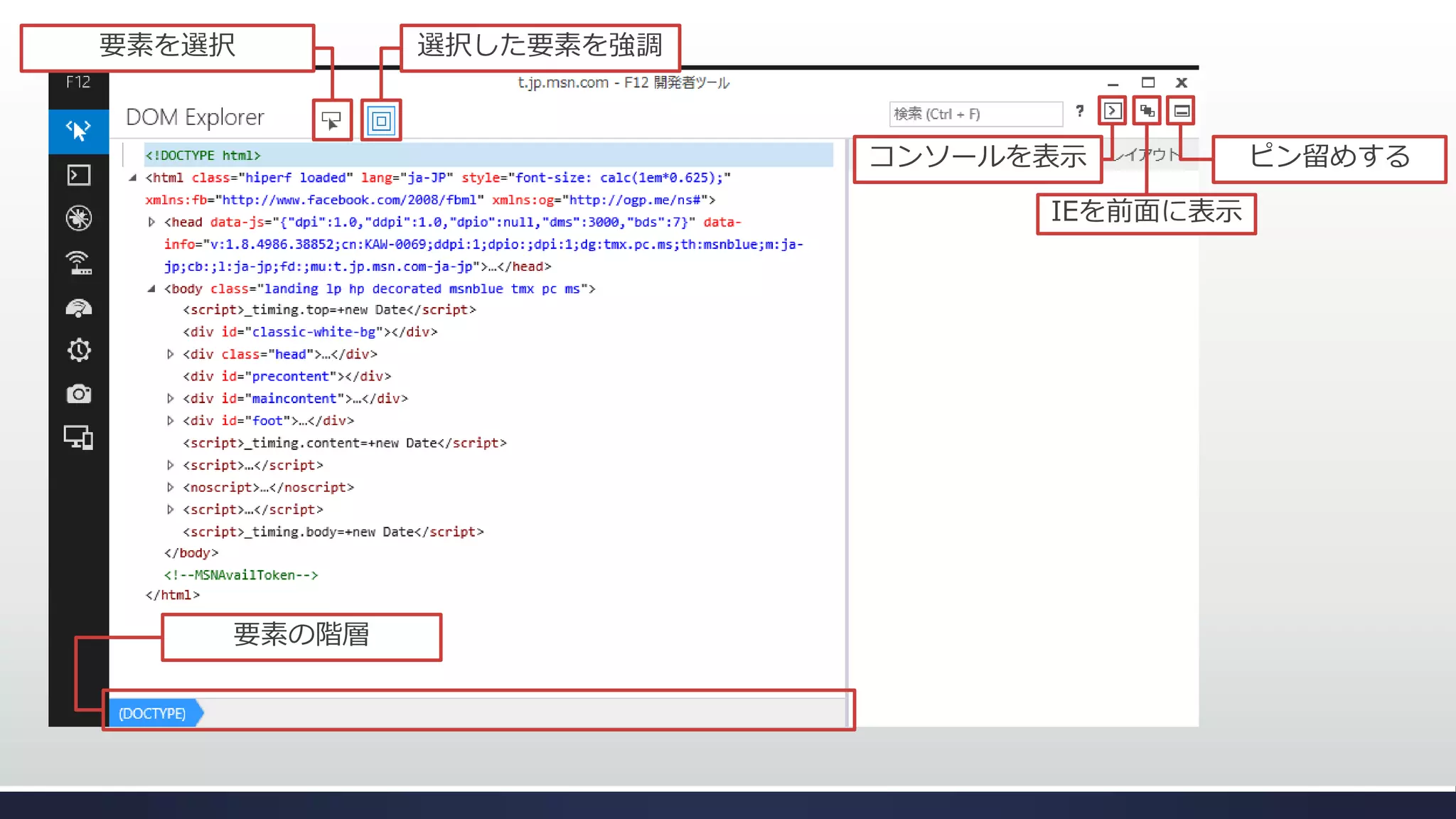Bring IE to front icon
The height and width of the screenshot is (819, 1456).
pos(1147,111)
